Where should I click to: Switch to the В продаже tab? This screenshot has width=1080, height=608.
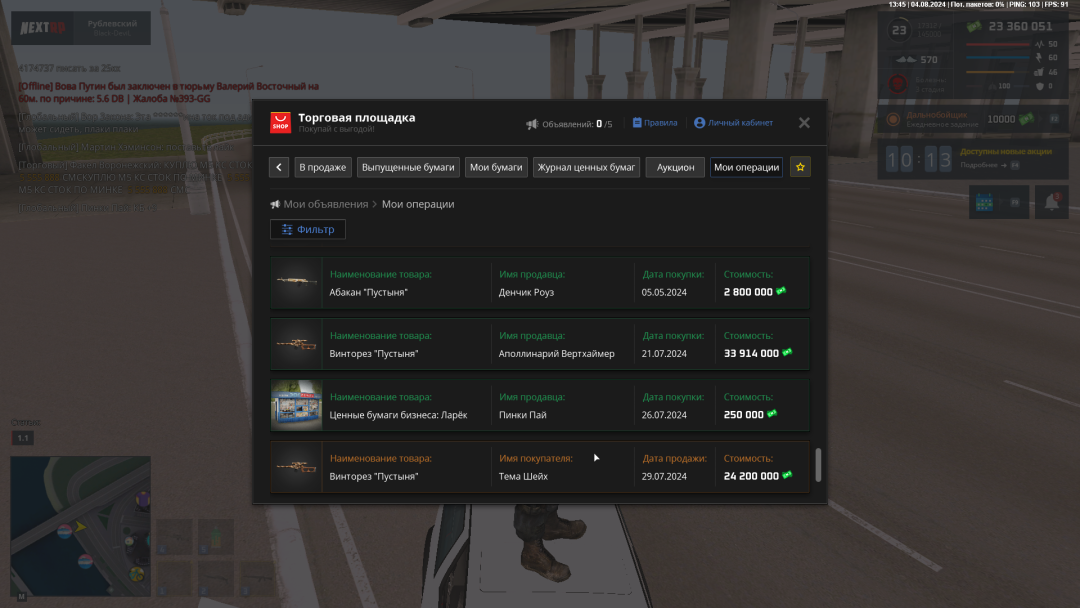coord(322,167)
